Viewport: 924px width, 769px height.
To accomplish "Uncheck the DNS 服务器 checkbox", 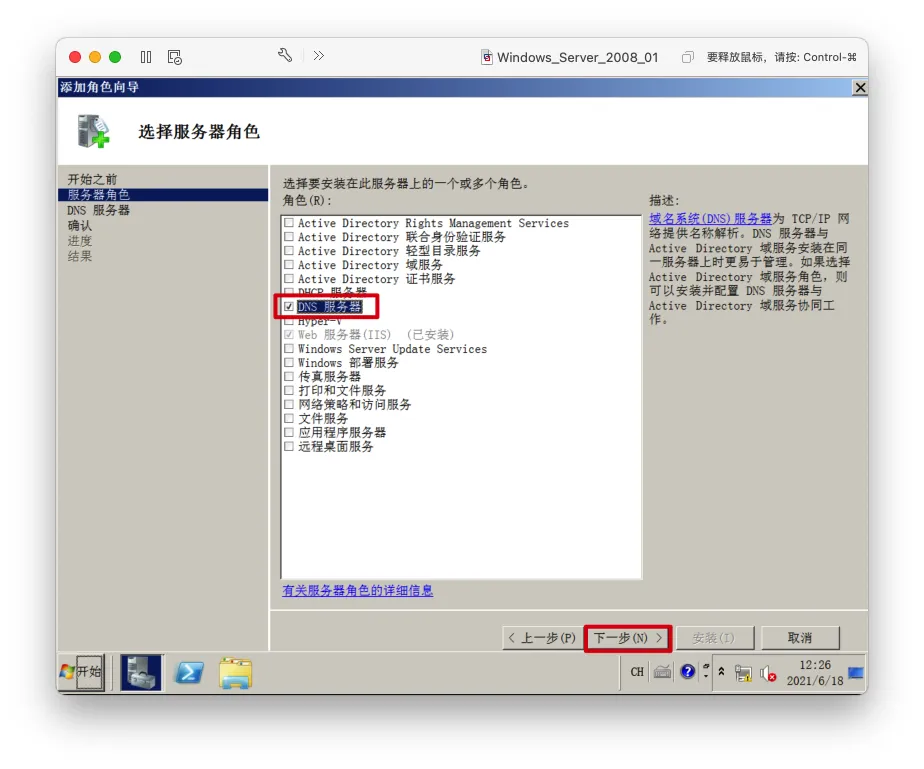I will pos(289,306).
